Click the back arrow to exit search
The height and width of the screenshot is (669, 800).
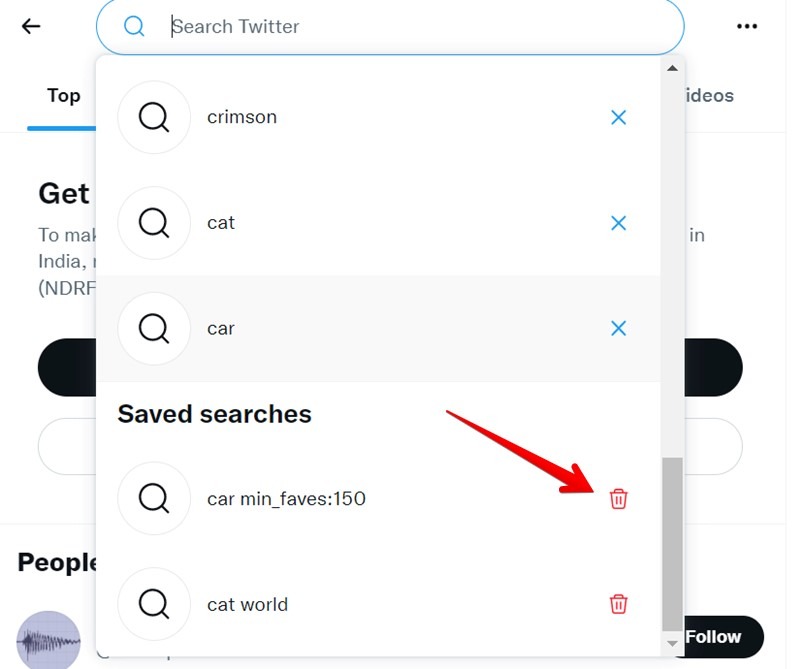tap(30, 26)
